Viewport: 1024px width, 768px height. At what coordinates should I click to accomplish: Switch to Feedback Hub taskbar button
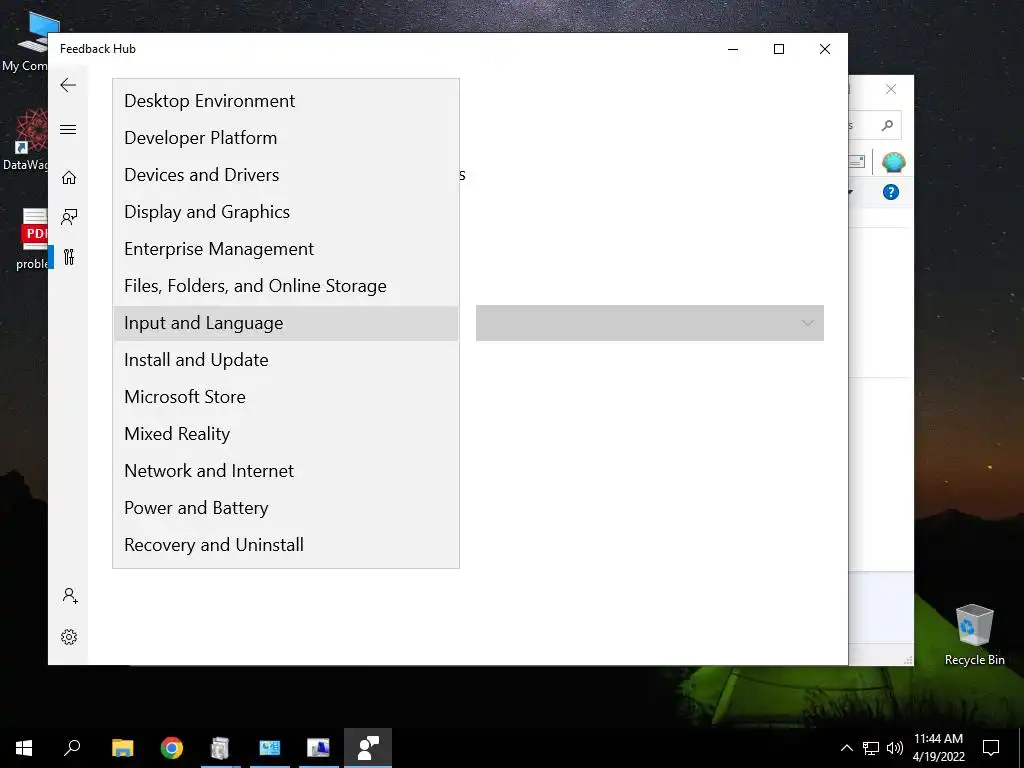(x=368, y=748)
